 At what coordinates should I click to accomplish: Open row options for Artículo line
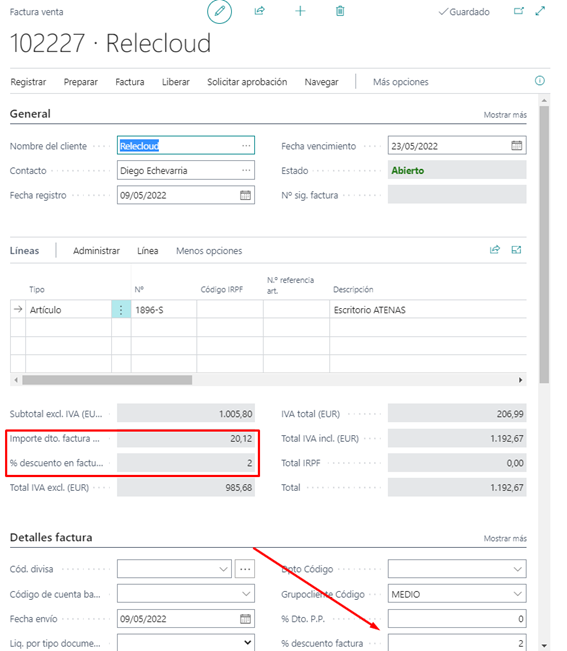tap(121, 310)
